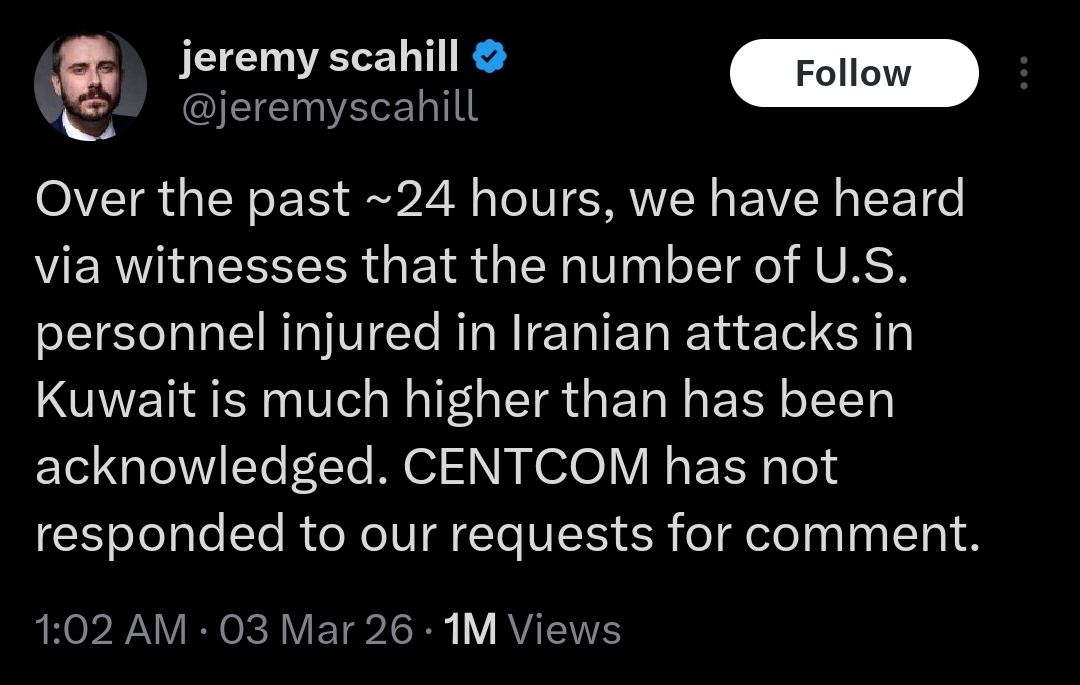Click the Views label
Viewport: 1080px width, 685px height.
(564, 629)
